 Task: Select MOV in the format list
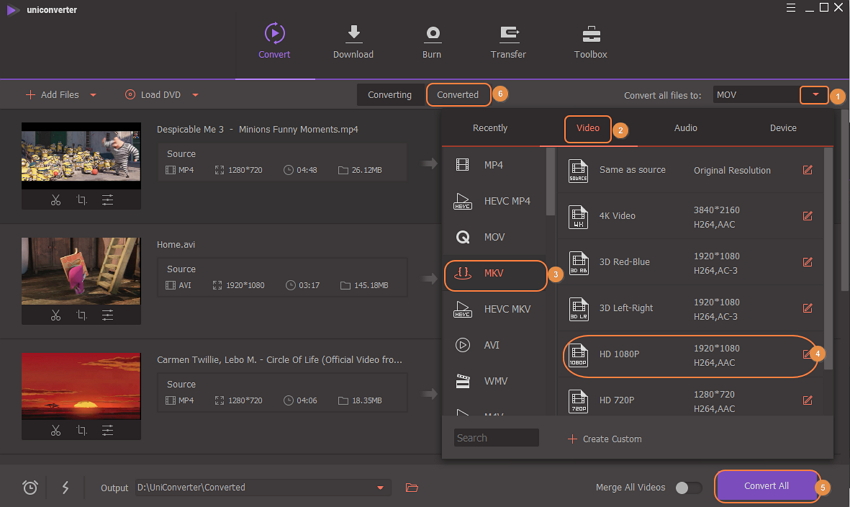494,237
